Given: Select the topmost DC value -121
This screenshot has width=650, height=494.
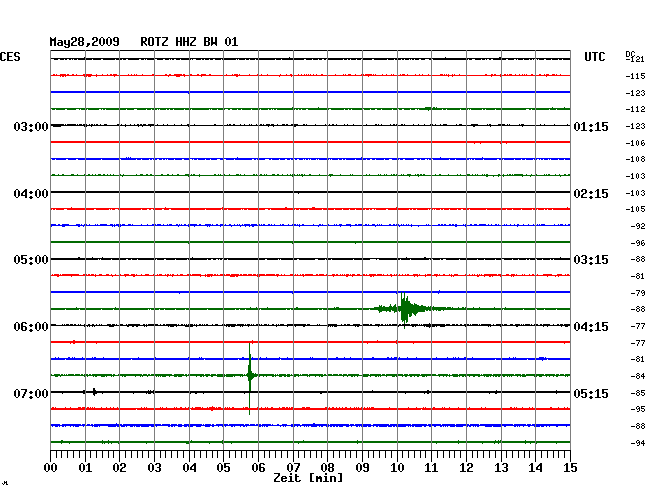Looking at the screenshot, I should click(x=635, y=59).
